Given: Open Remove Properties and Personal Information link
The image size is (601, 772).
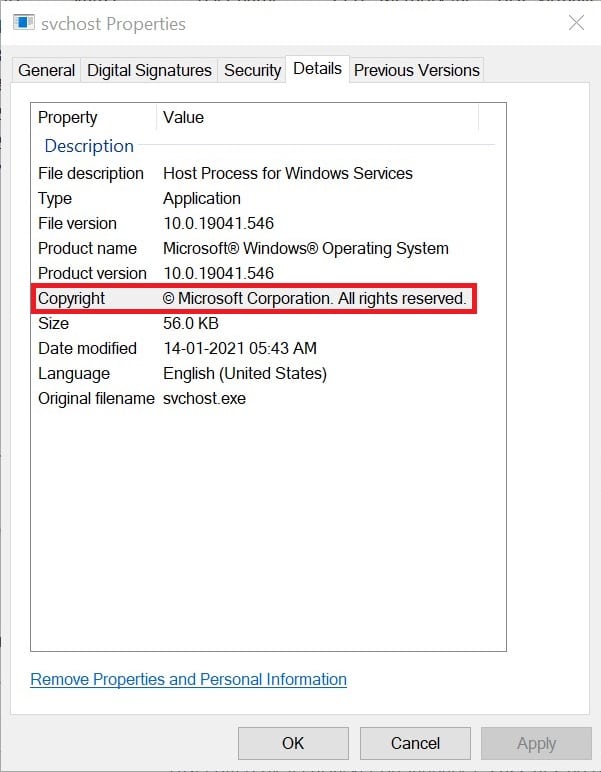Looking at the screenshot, I should click(189, 679).
